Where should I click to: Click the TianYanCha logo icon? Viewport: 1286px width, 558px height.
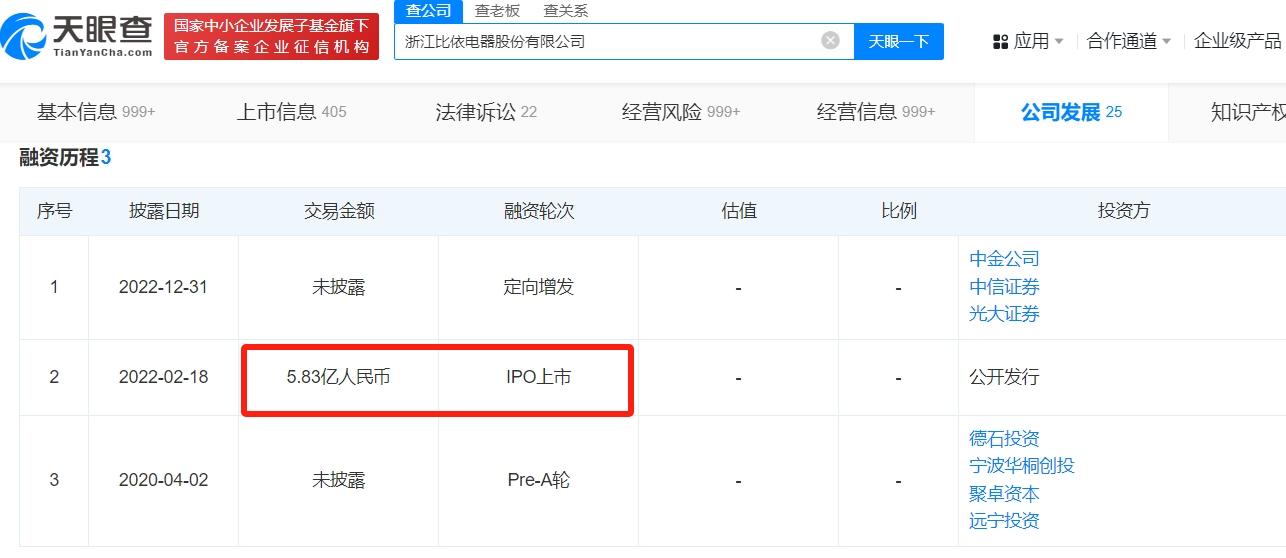pos(25,36)
